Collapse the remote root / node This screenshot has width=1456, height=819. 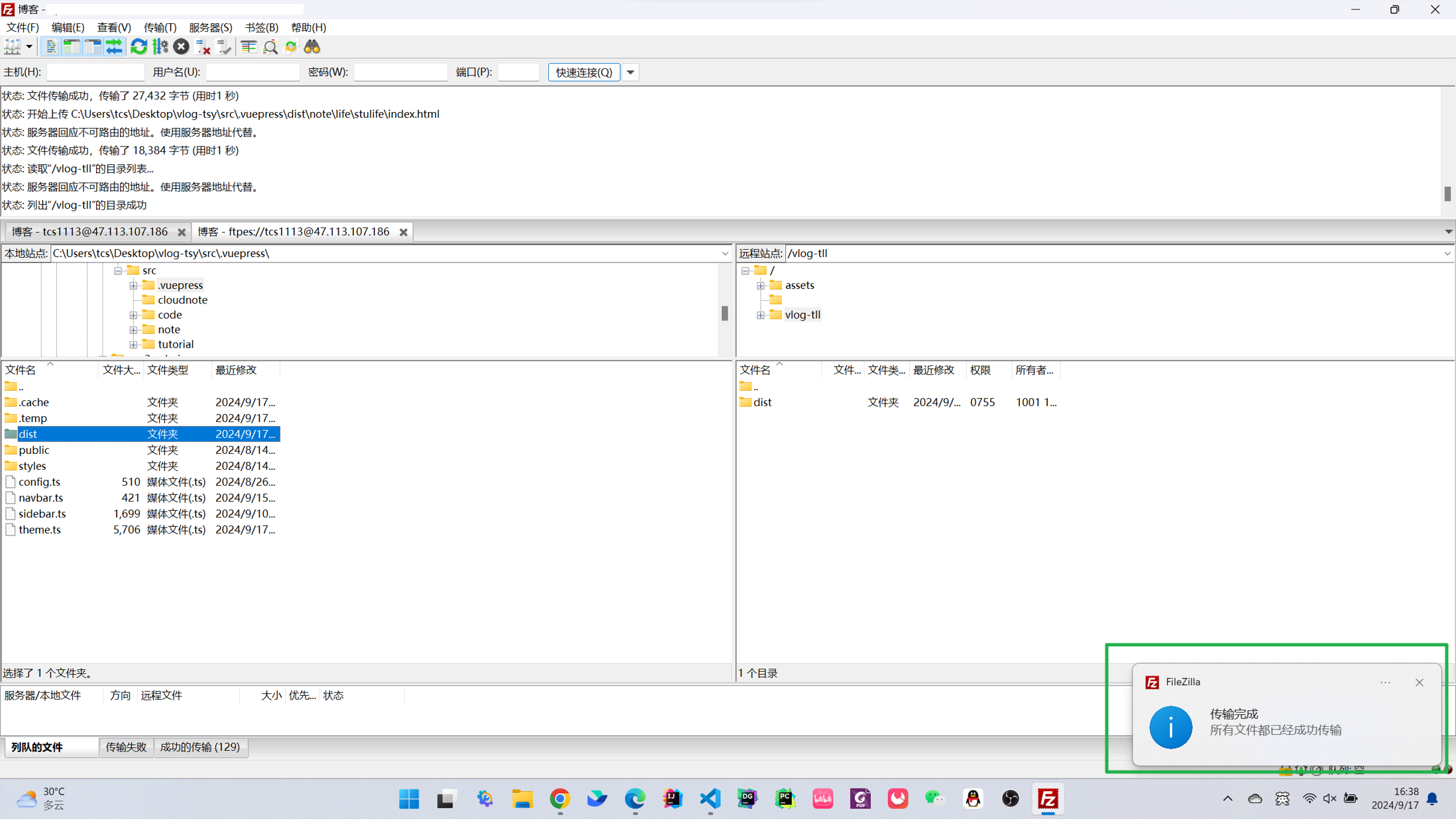(746, 270)
